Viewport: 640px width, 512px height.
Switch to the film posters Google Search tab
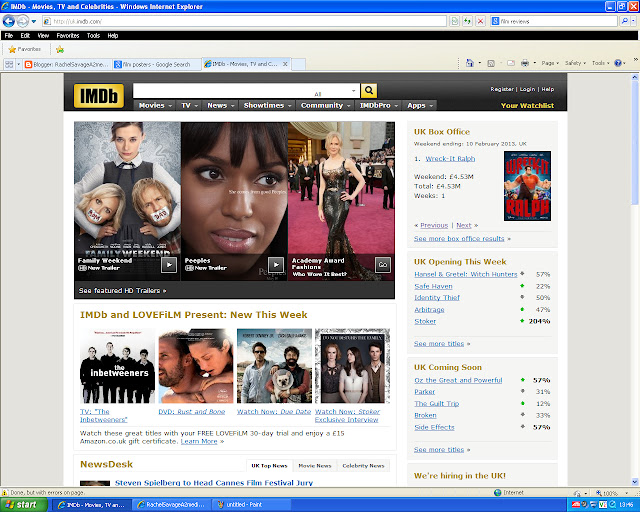157,64
